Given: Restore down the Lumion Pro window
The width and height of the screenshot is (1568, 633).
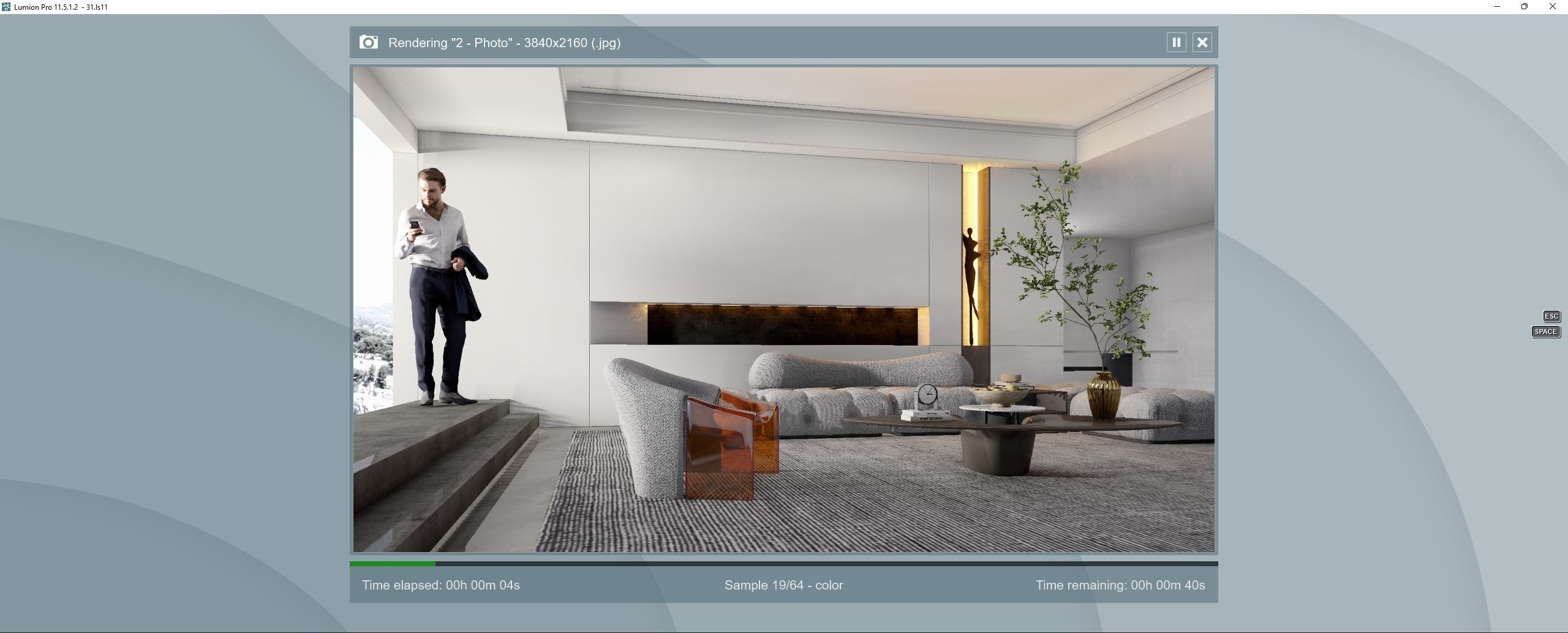Looking at the screenshot, I should click(1525, 7).
